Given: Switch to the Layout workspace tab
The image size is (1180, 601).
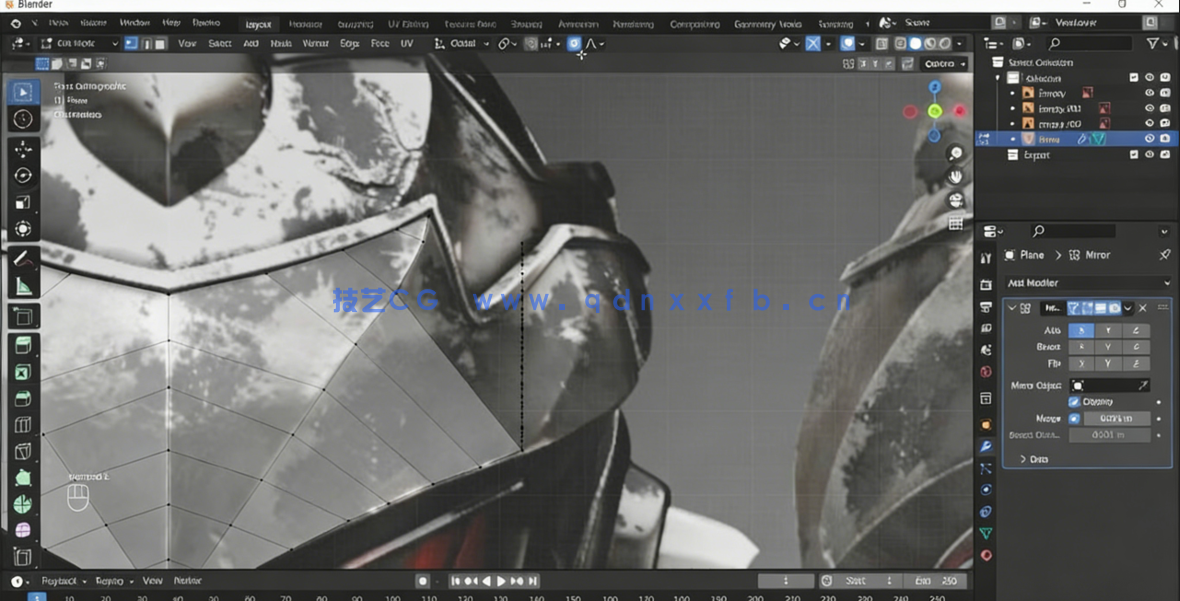Looking at the screenshot, I should click(x=258, y=23).
